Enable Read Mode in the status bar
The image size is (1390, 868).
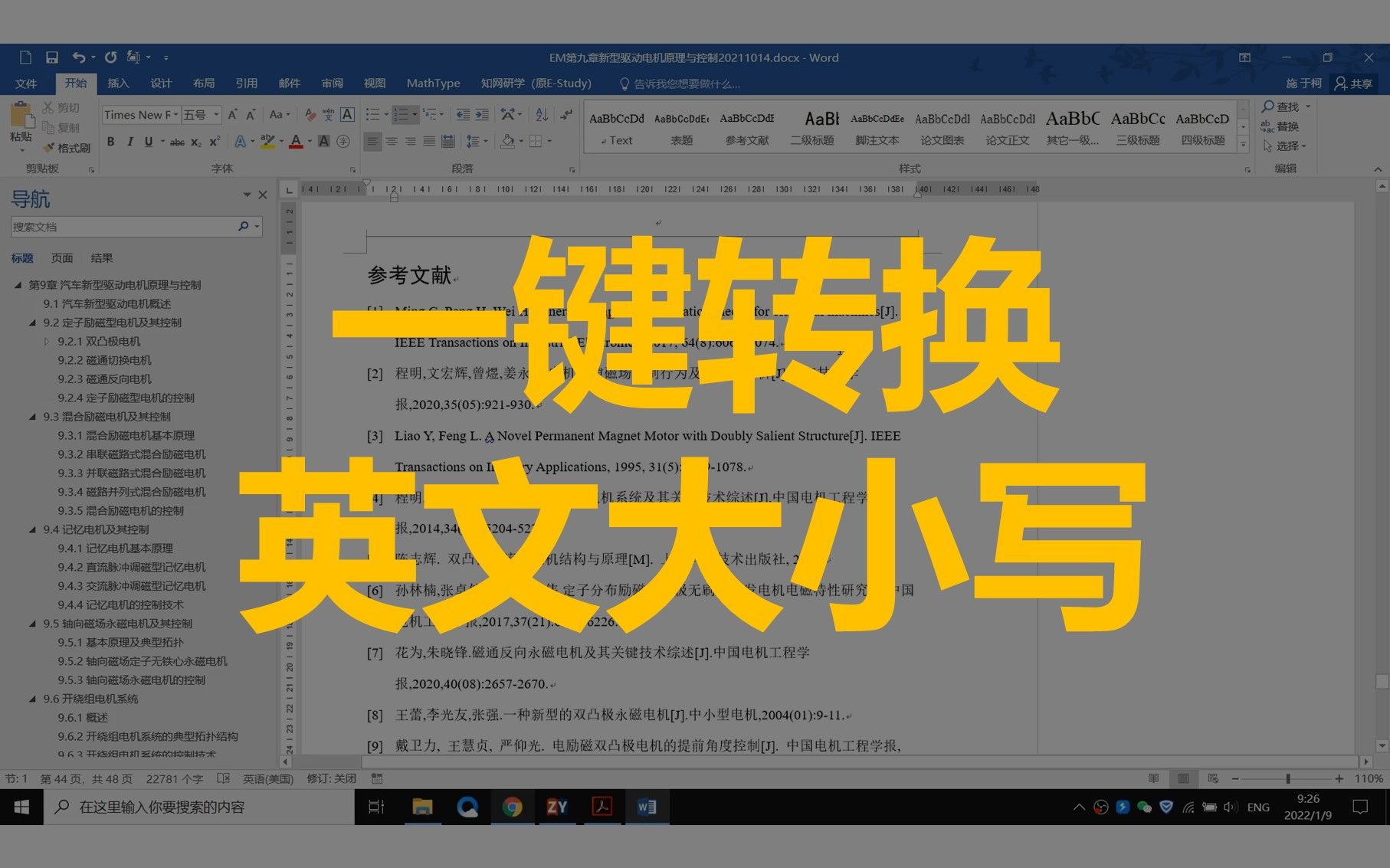coord(1153,778)
